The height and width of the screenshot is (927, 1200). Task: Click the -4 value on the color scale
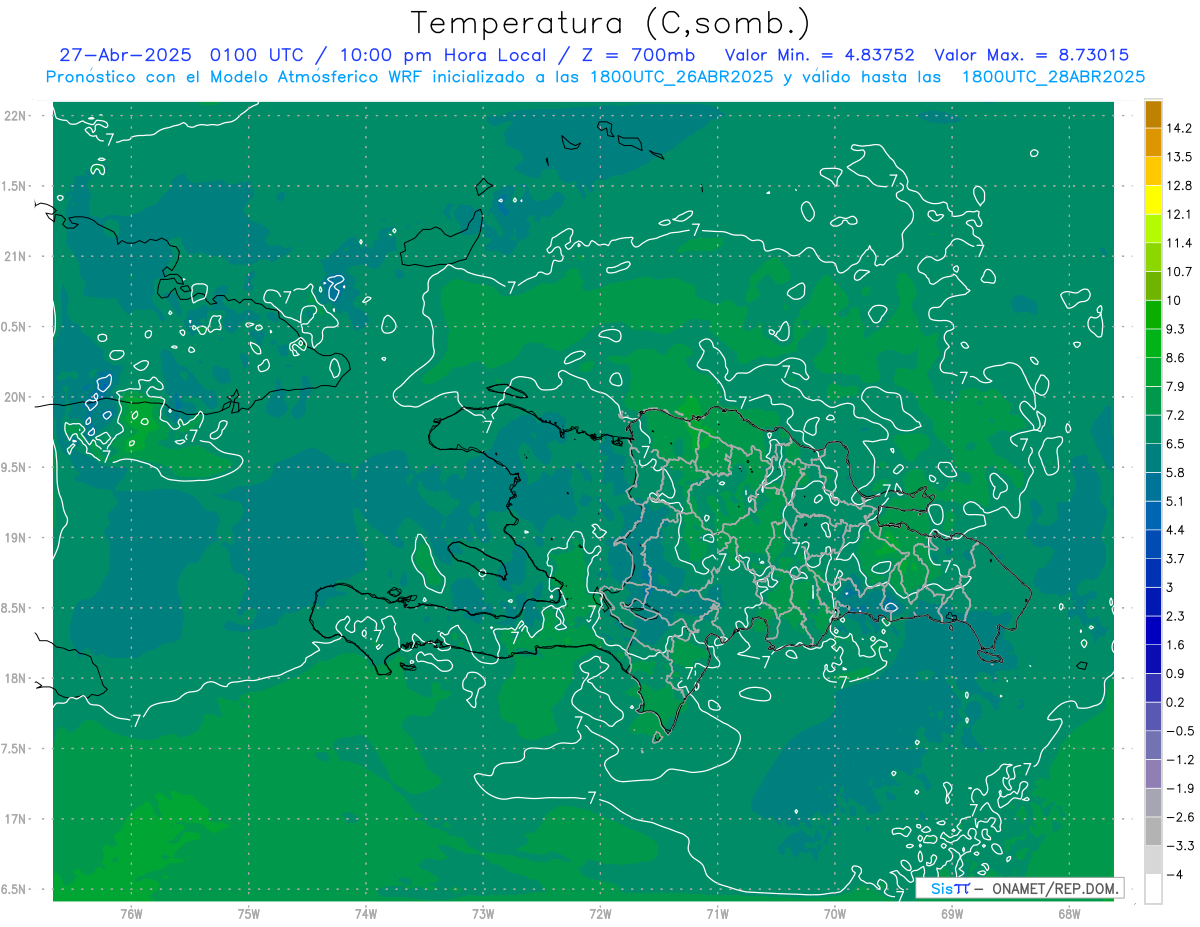coord(1173,874)
